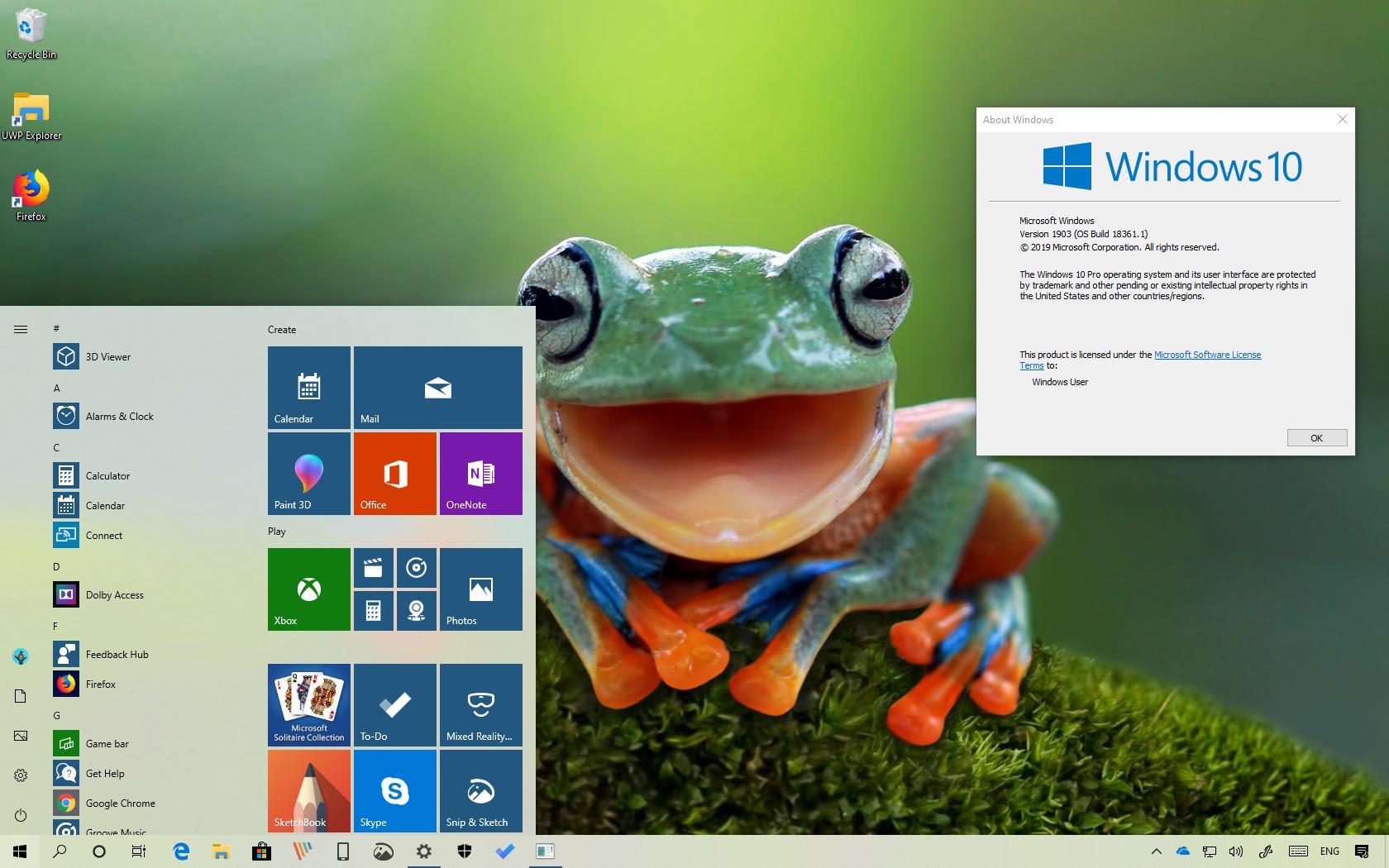Expand the hidden icons in system tray
Screen dimensions: 1389x868
point(1157,851)
